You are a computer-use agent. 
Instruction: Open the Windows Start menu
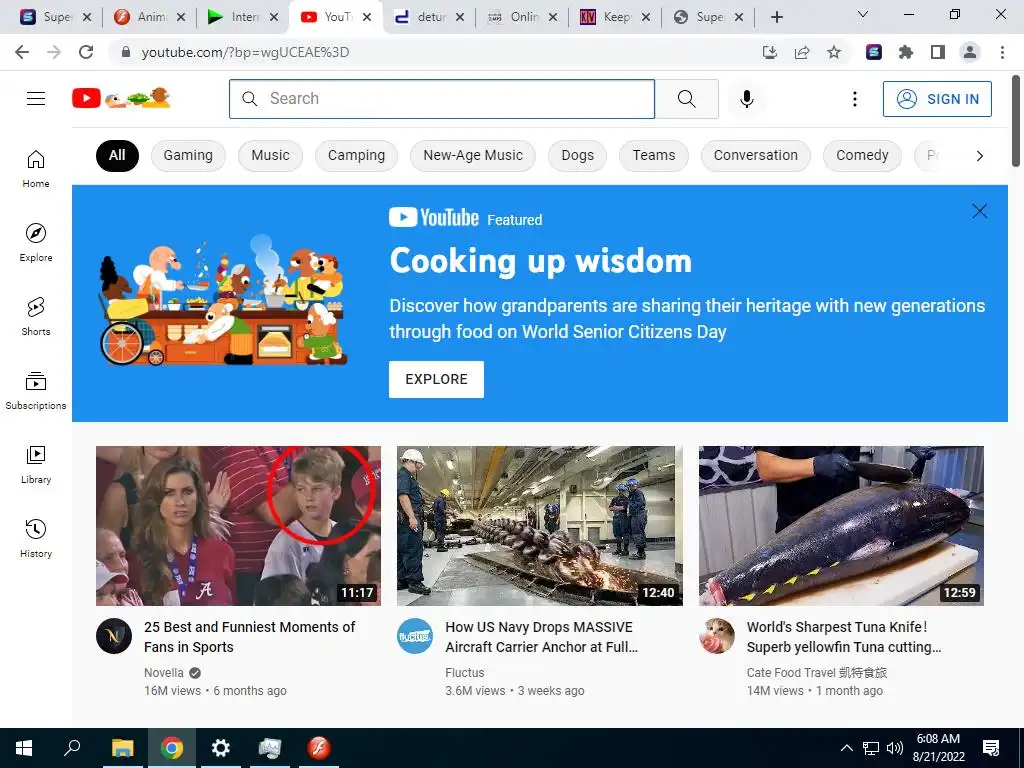click(24, 748)
